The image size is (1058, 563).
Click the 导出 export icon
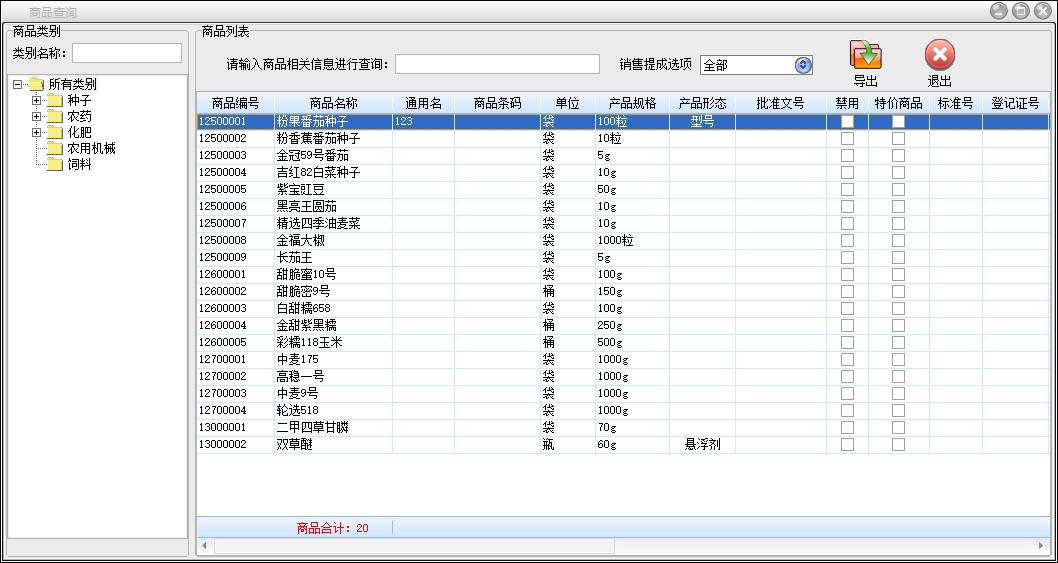pyautogui.click(x=865, y=55)
